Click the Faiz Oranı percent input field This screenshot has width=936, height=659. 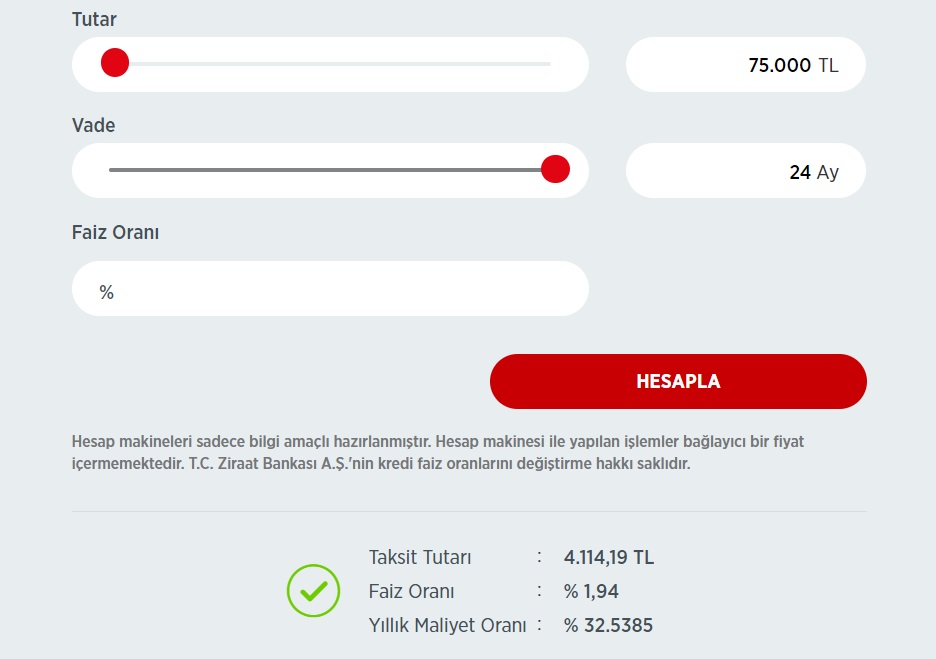[x=330, y=288]
